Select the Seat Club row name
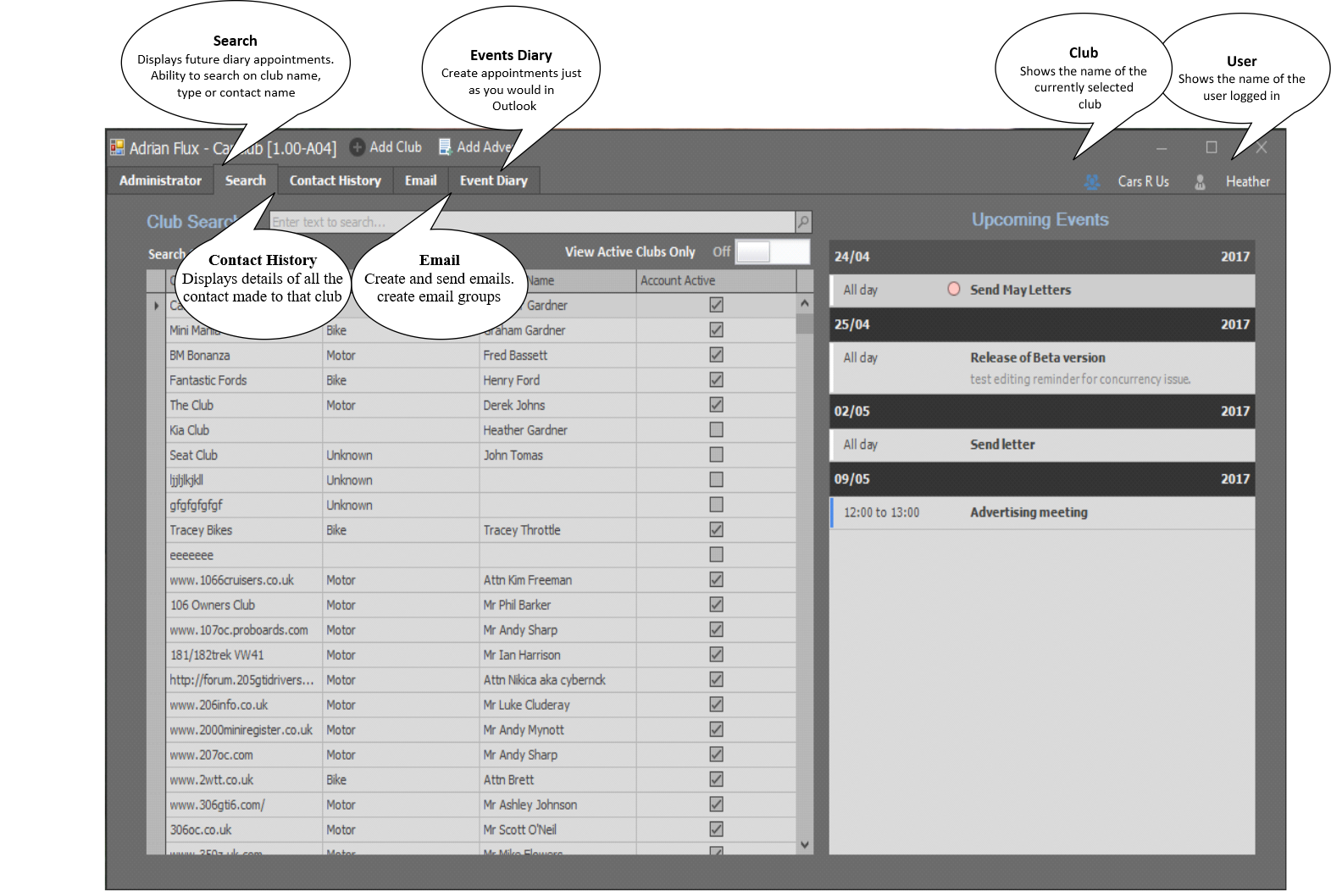This screenshot has width=1331, height=896. click(193, 456)
